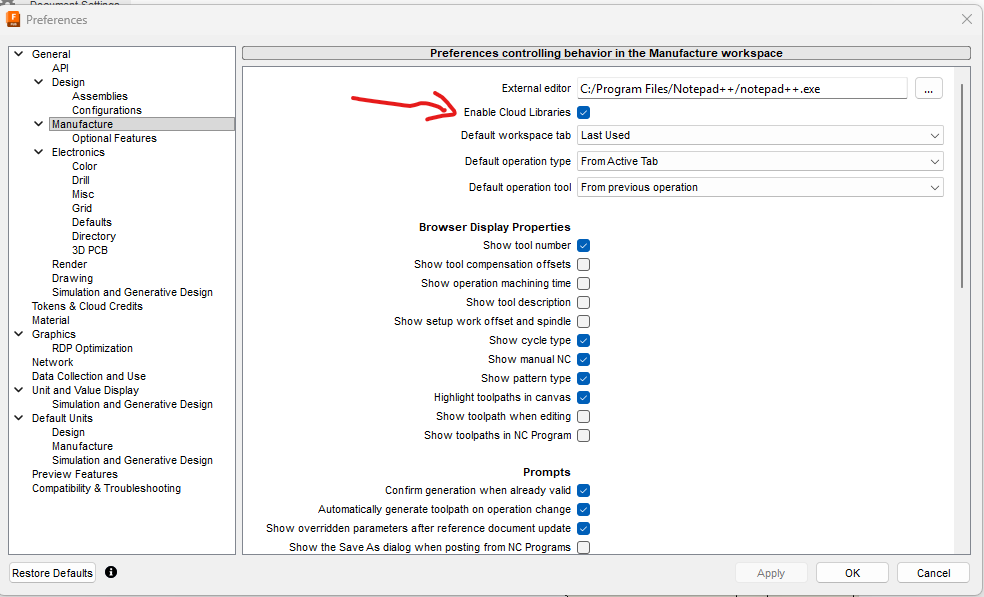
Task: Click the Fusion app icon in title bar
Action: (13, 19)
